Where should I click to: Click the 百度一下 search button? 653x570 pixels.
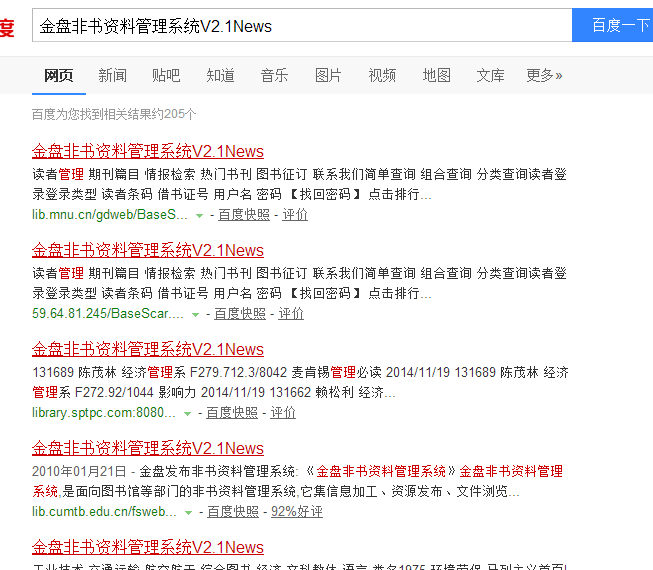613,25
